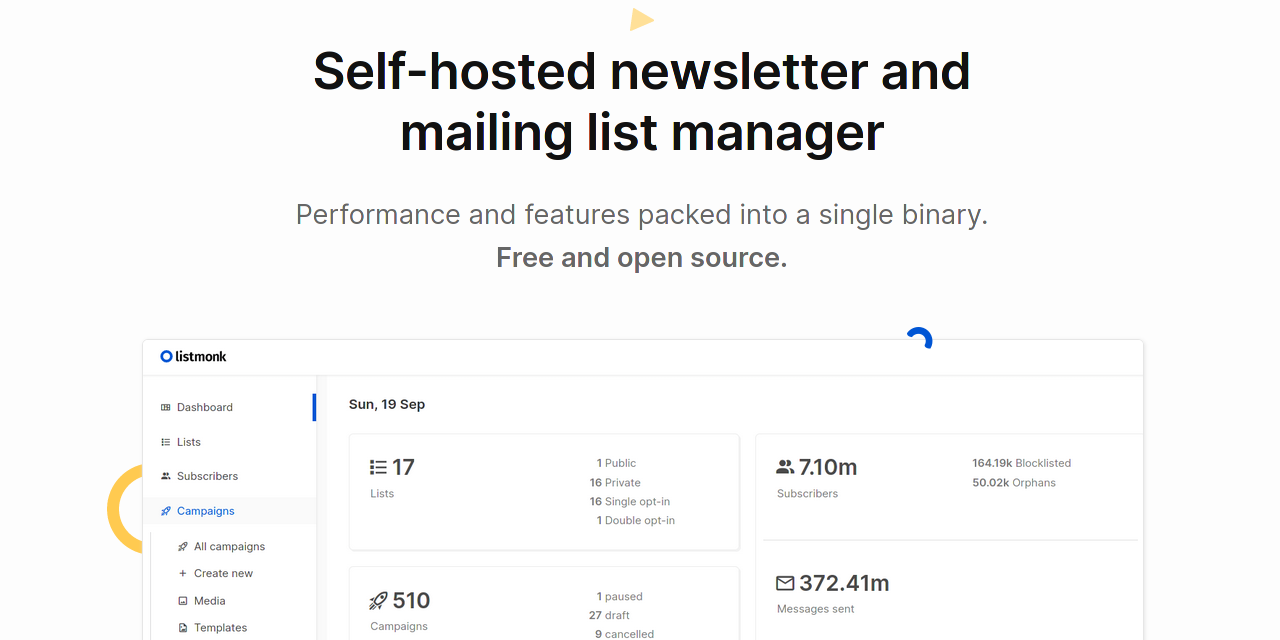This screenshot has height=640, width=1280.
Task: Click the All campaigns rocket icon
Action: 183,547
